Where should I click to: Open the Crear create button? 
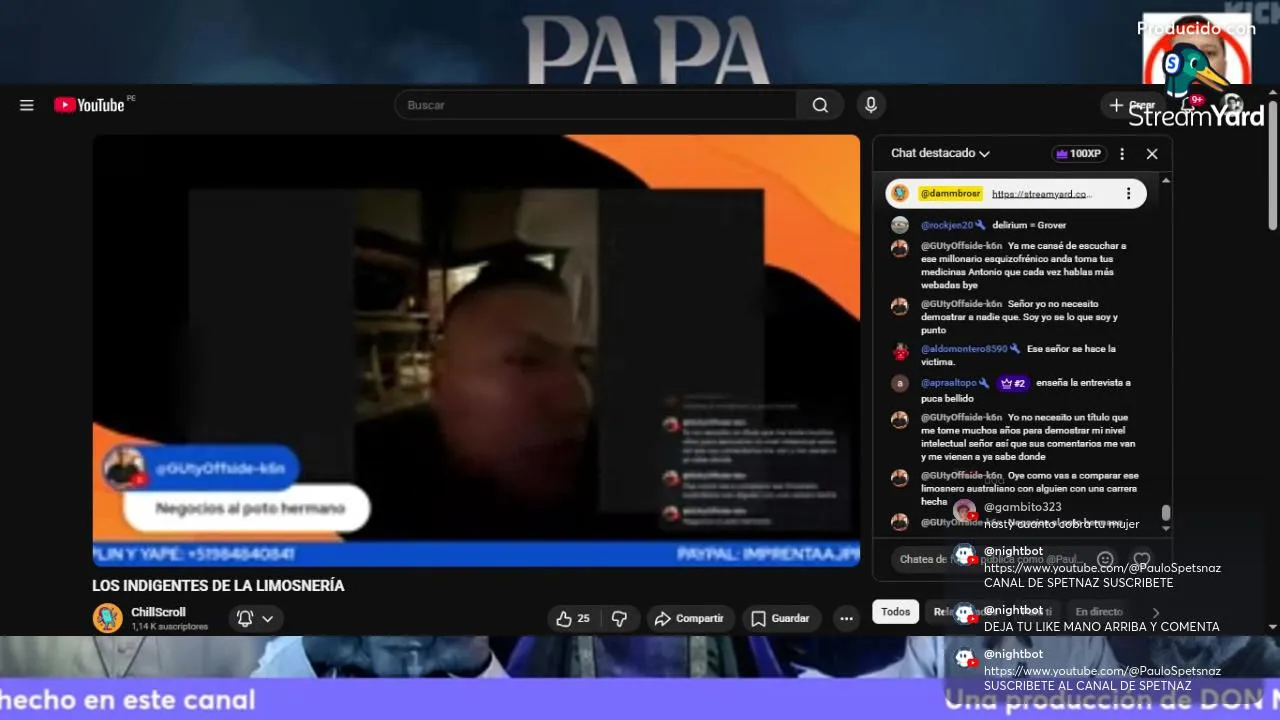tap(1133, 105)
